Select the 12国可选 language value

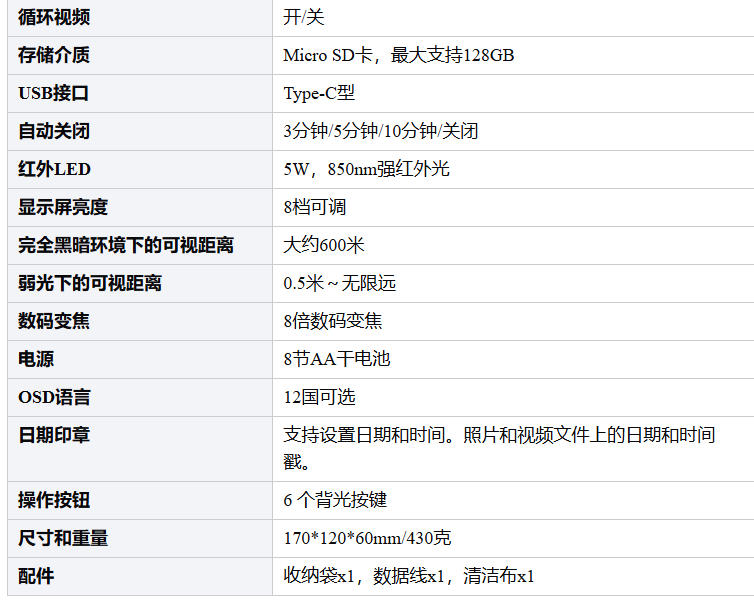coord(319,397)
